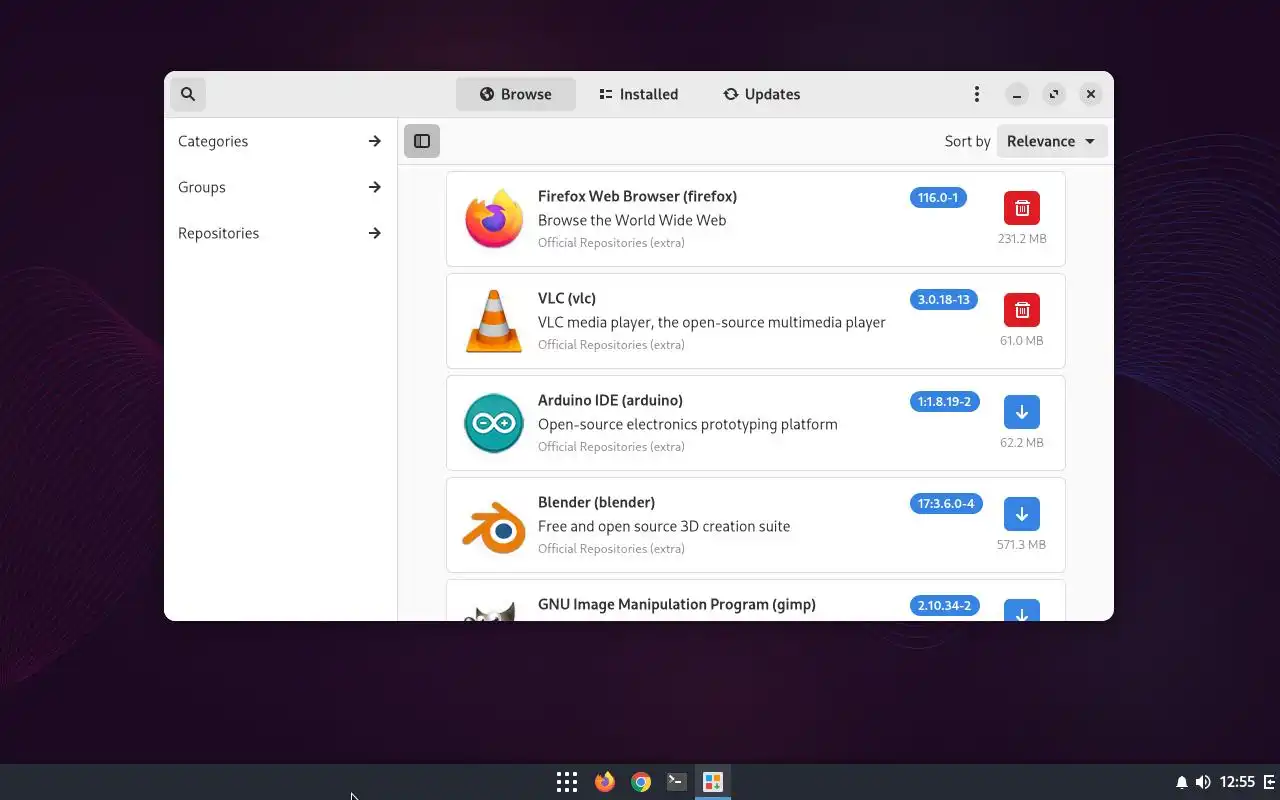The image size is (1280, 800).
Task: Remove Firefox using its trash button
Action: [1022, 208]
